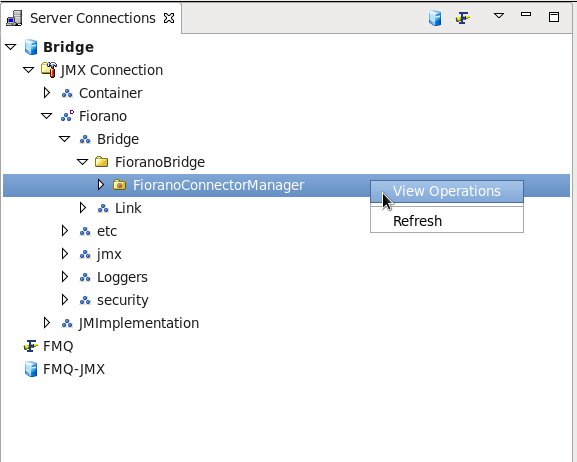Choose View Operations from context menu
The image size is (577, 462).
click(x=447, y=191)
